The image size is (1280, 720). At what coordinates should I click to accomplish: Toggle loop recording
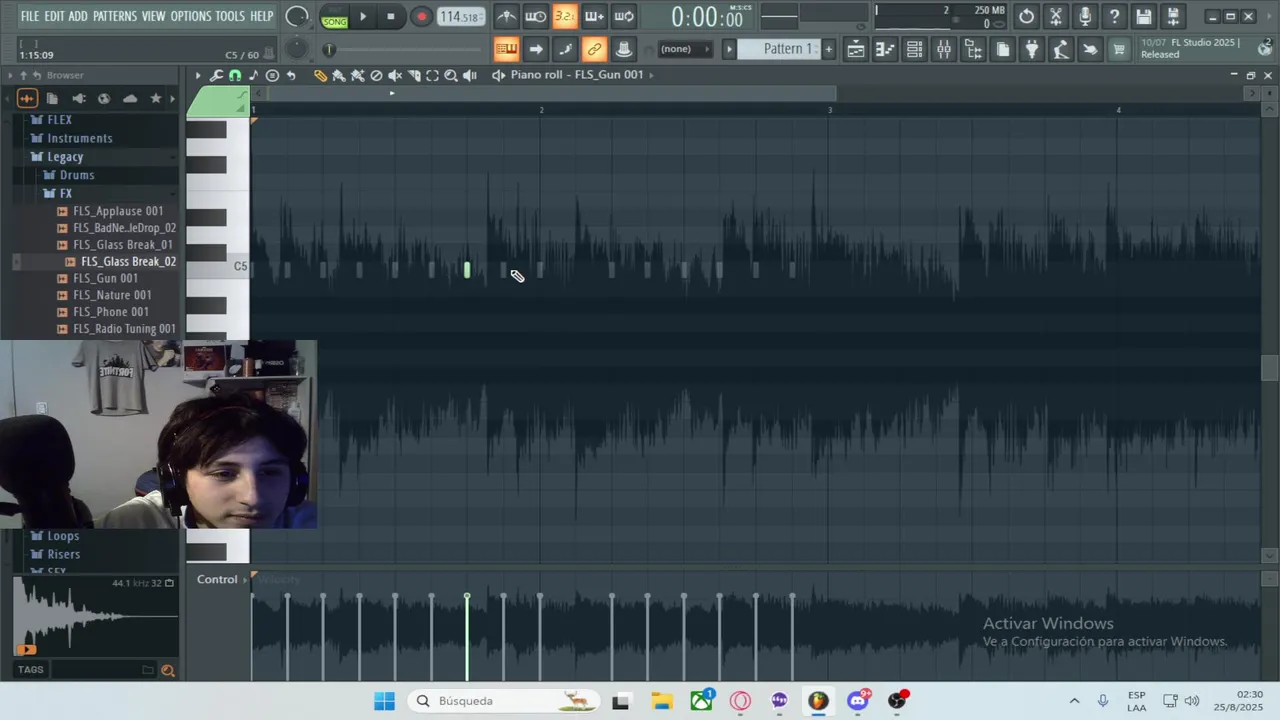(624, 16)
